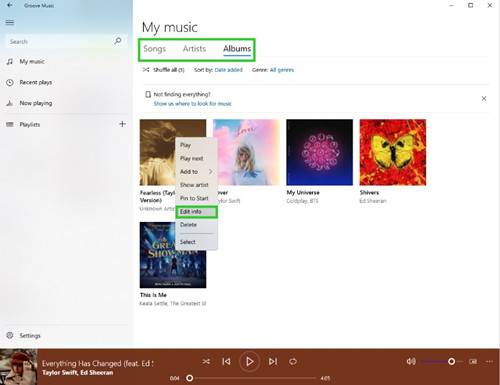The image size is (500, 385).
Task: Select the Albums tab
Action: click(237, 49)
